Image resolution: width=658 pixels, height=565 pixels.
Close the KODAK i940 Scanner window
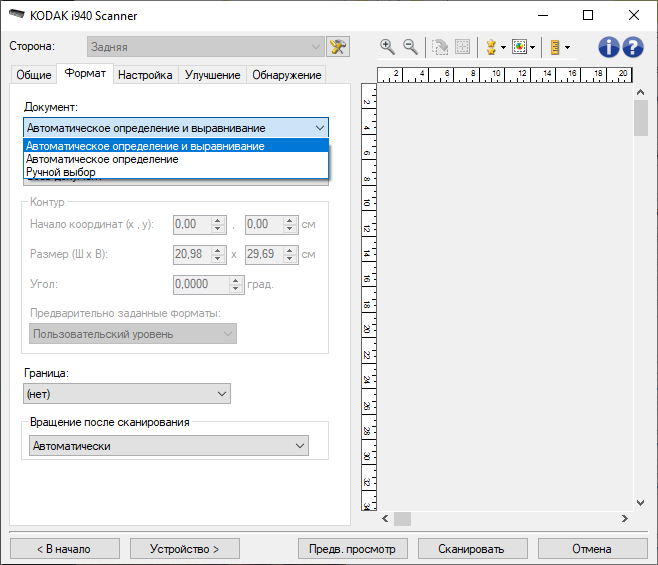(x=634, y=16)
